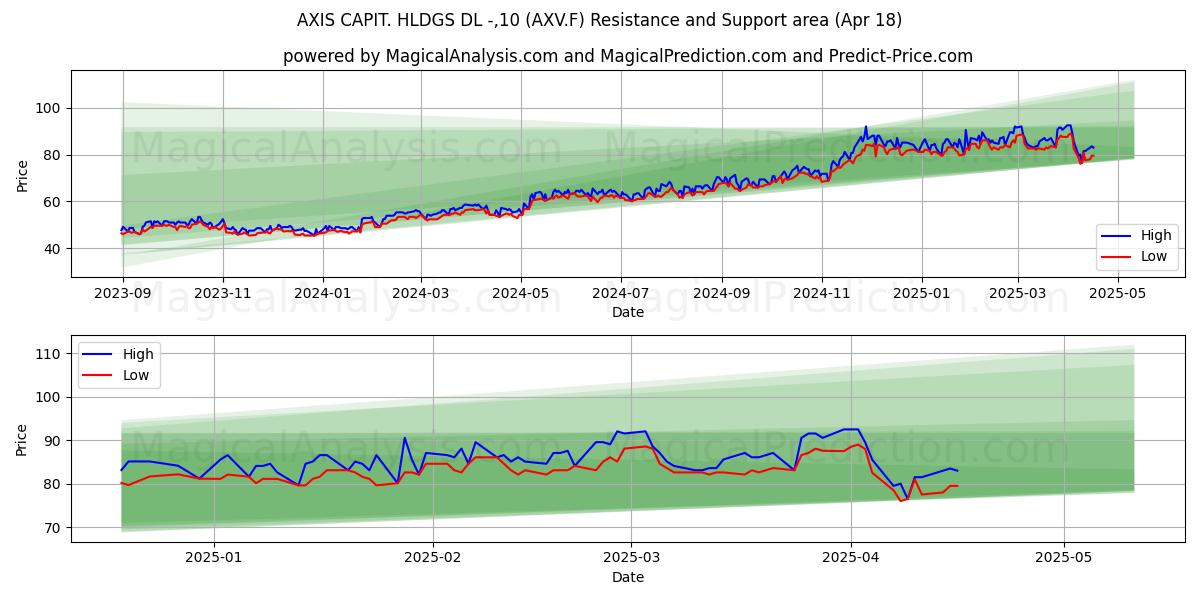This screenshot has height=600, width=1200.
Task: Click the '2025-02' label on bottom chart axis
Action: pos(434,560)
